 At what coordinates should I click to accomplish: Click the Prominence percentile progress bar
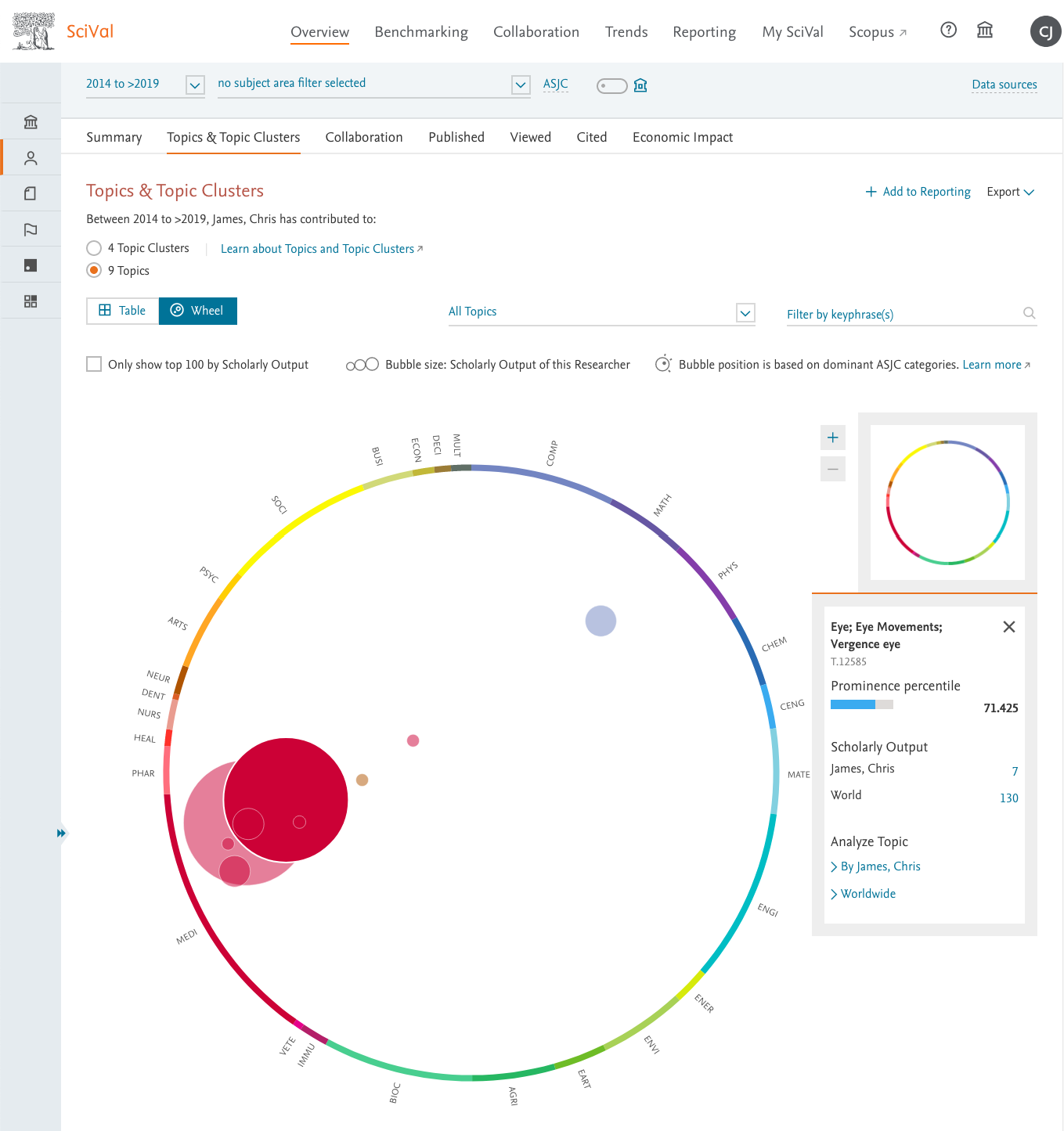[x=861, y=704]
